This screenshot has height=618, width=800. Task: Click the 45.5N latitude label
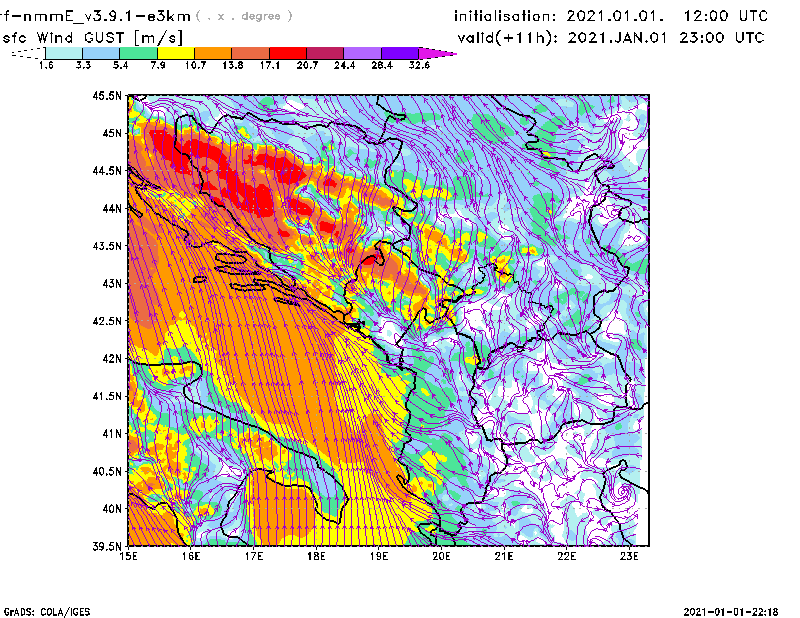coord(107,95)
